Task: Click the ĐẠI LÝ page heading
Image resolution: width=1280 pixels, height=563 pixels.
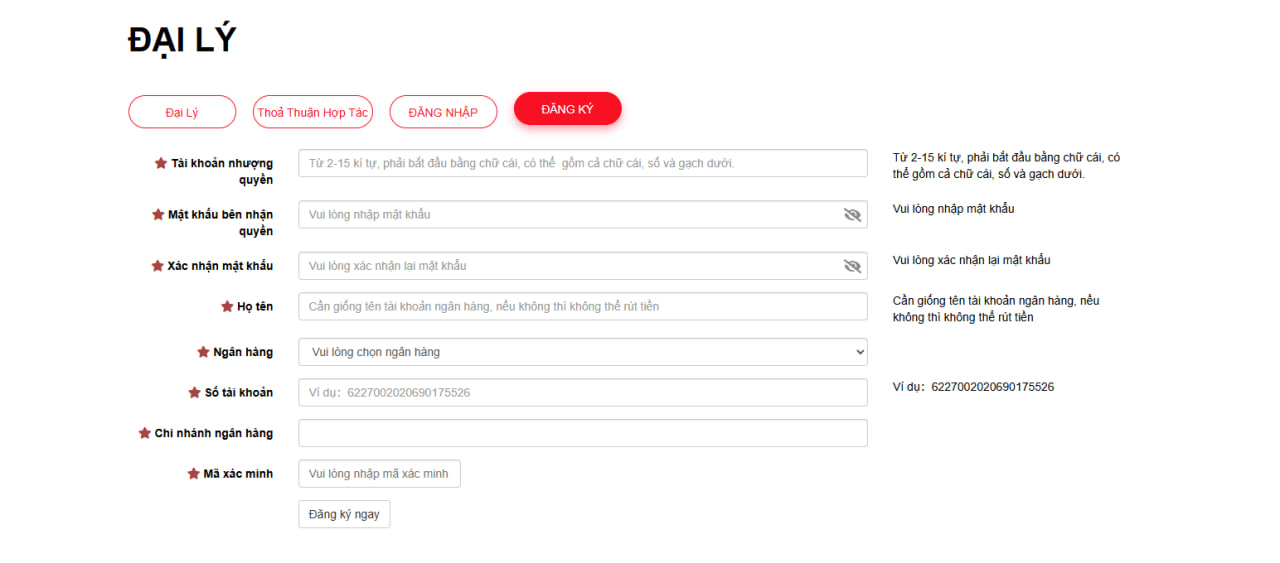Action: 182,39
